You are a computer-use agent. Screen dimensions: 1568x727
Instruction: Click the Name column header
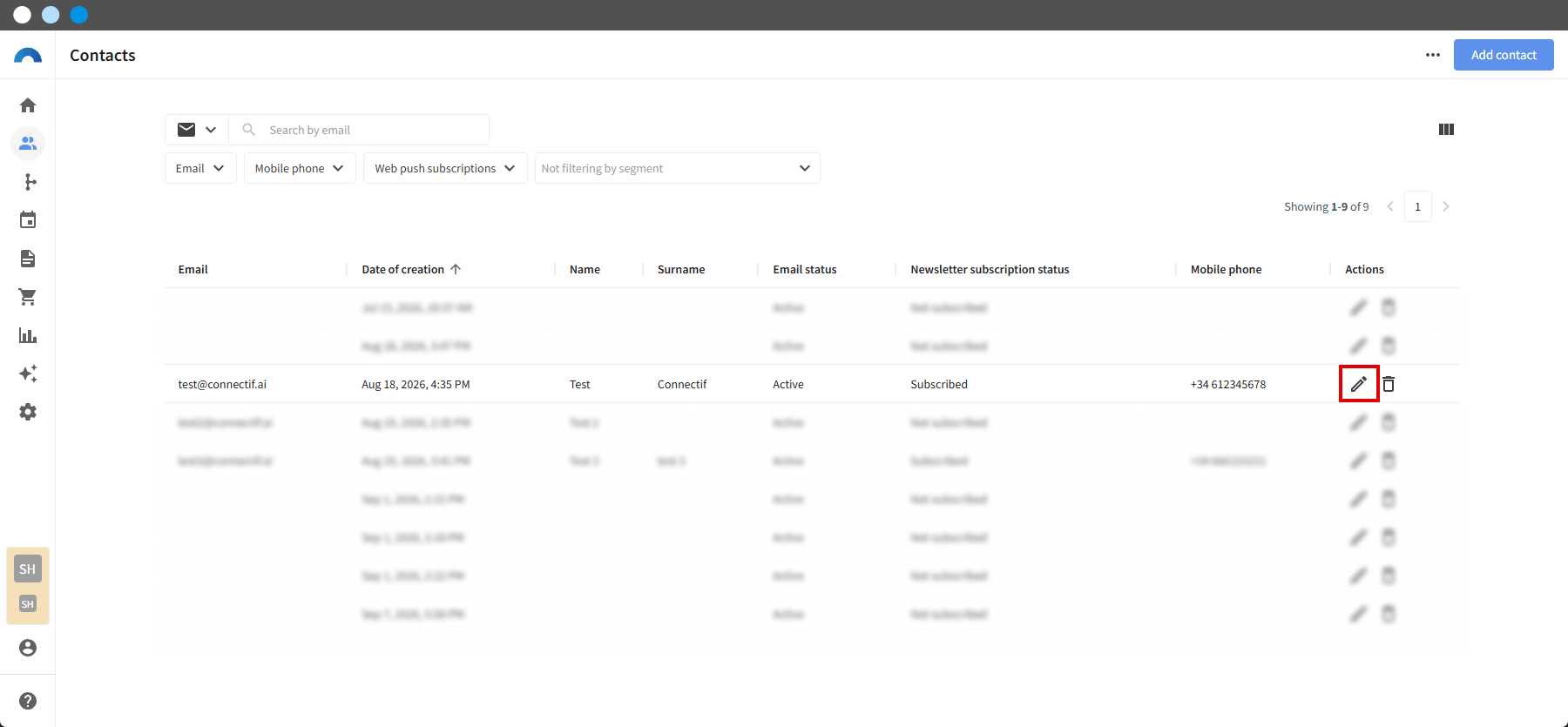(585, 269)
